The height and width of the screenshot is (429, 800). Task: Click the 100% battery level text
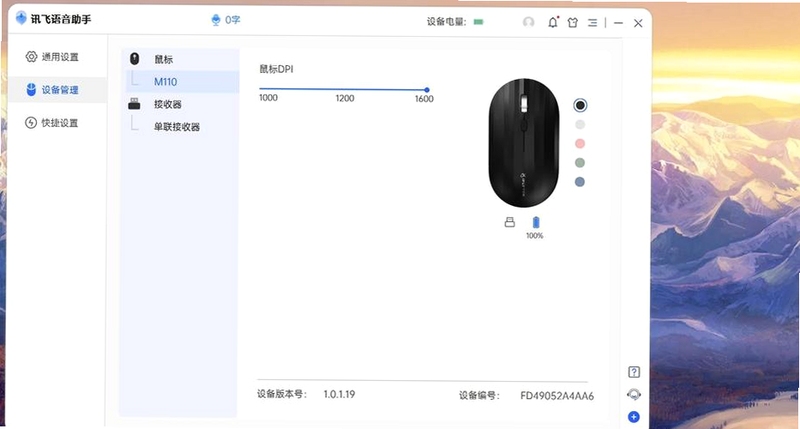point(535,236)
